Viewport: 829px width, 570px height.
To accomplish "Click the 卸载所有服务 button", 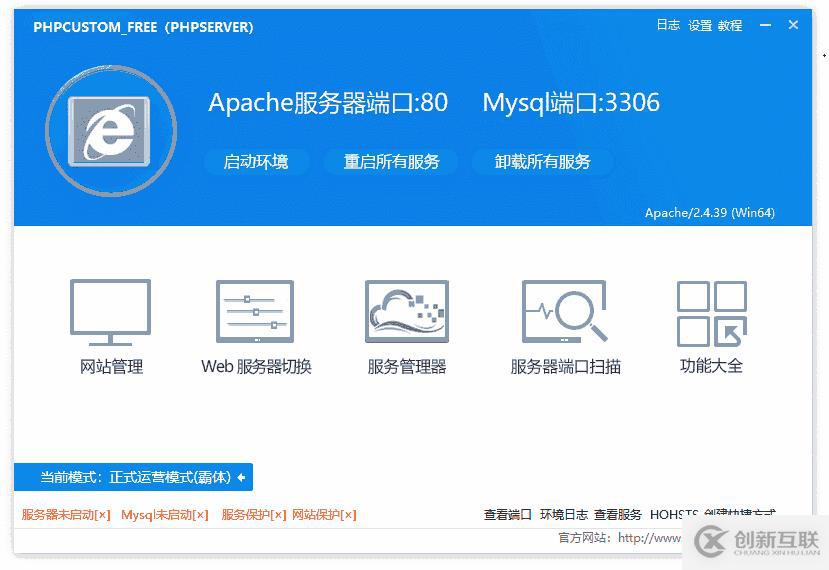I will click(x=542, y=161).
